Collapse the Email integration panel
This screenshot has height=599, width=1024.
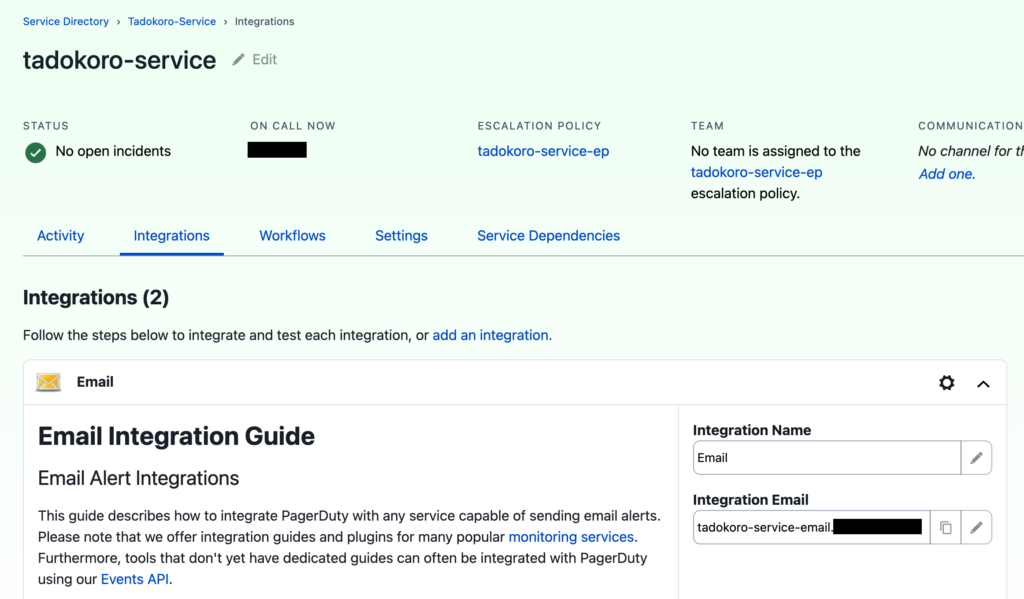[983, 384]
